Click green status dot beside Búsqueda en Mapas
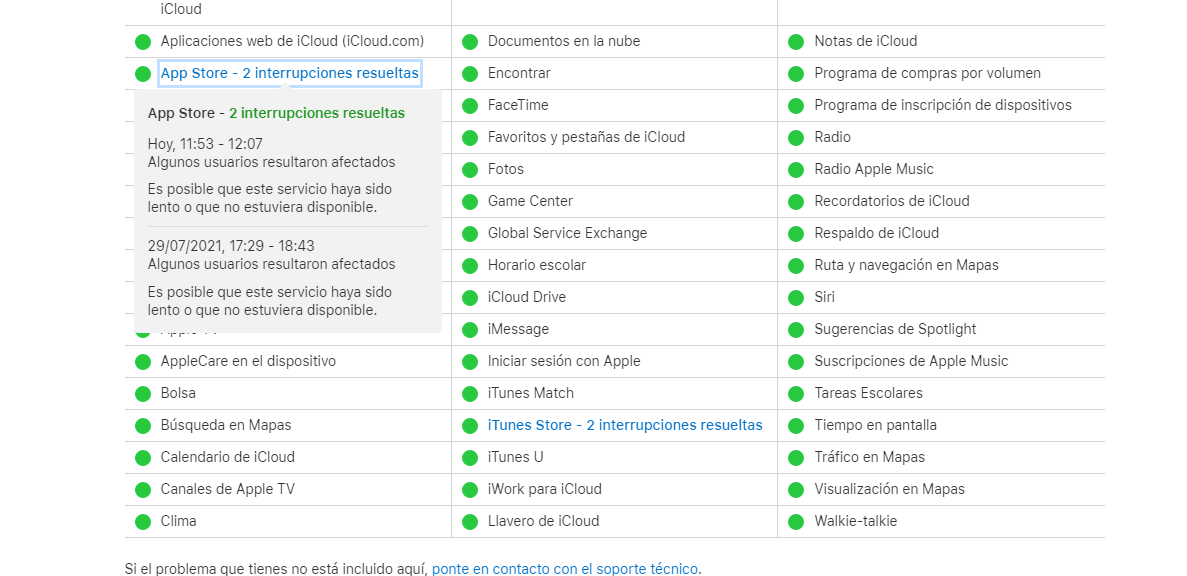The height and width of the screenshot is (576, 1187). click(143, 425)
